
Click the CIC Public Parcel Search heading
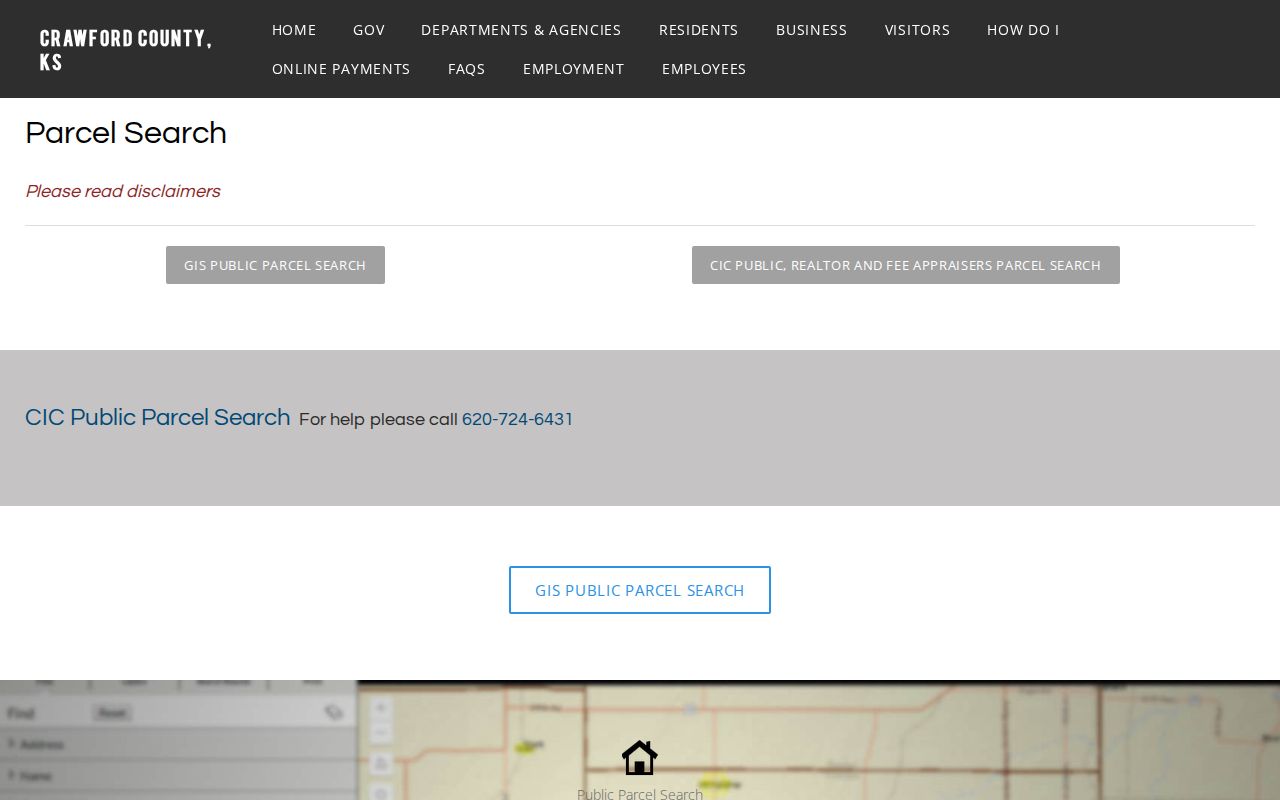tap(158, 418)
